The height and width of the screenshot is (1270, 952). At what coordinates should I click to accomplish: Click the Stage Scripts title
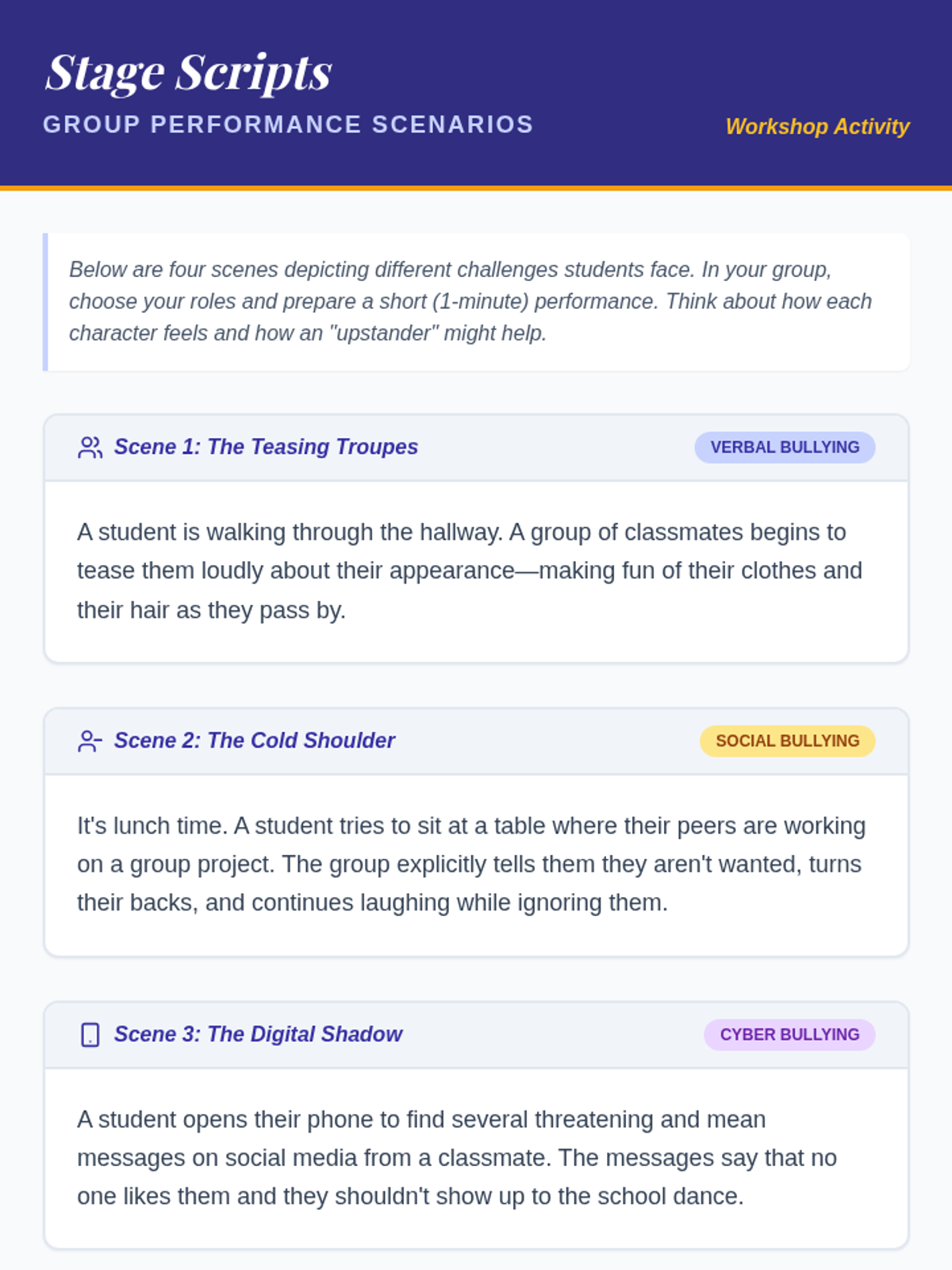(x=189, y=73)
